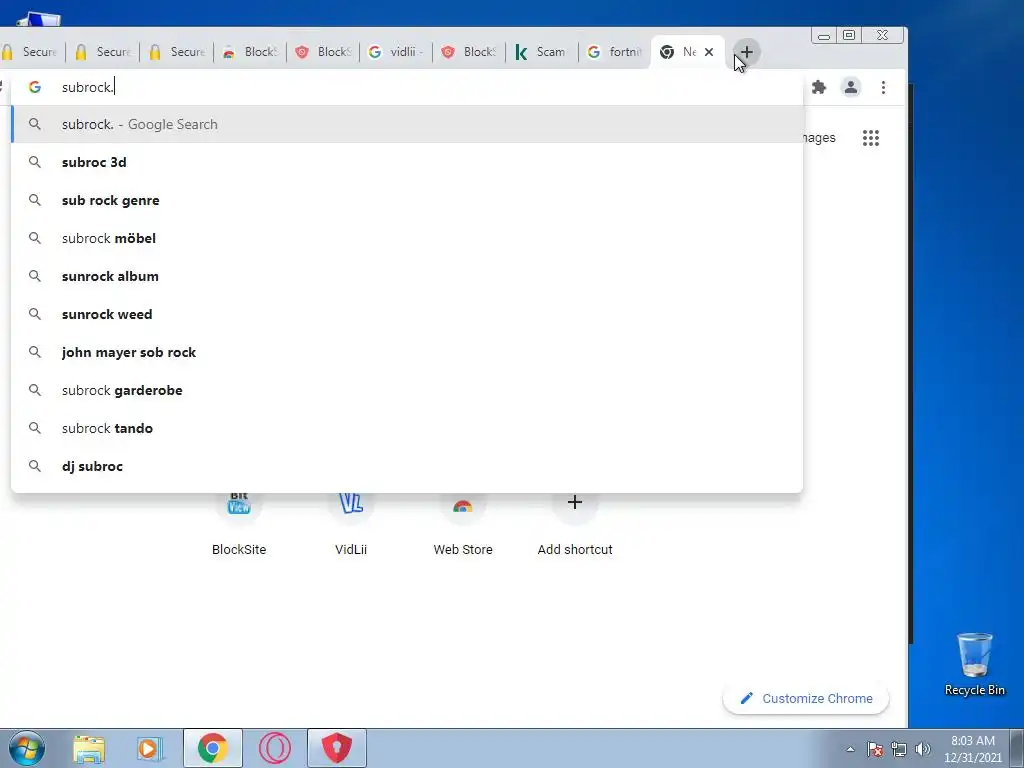Open the Extensions puzzle icon

818,87
